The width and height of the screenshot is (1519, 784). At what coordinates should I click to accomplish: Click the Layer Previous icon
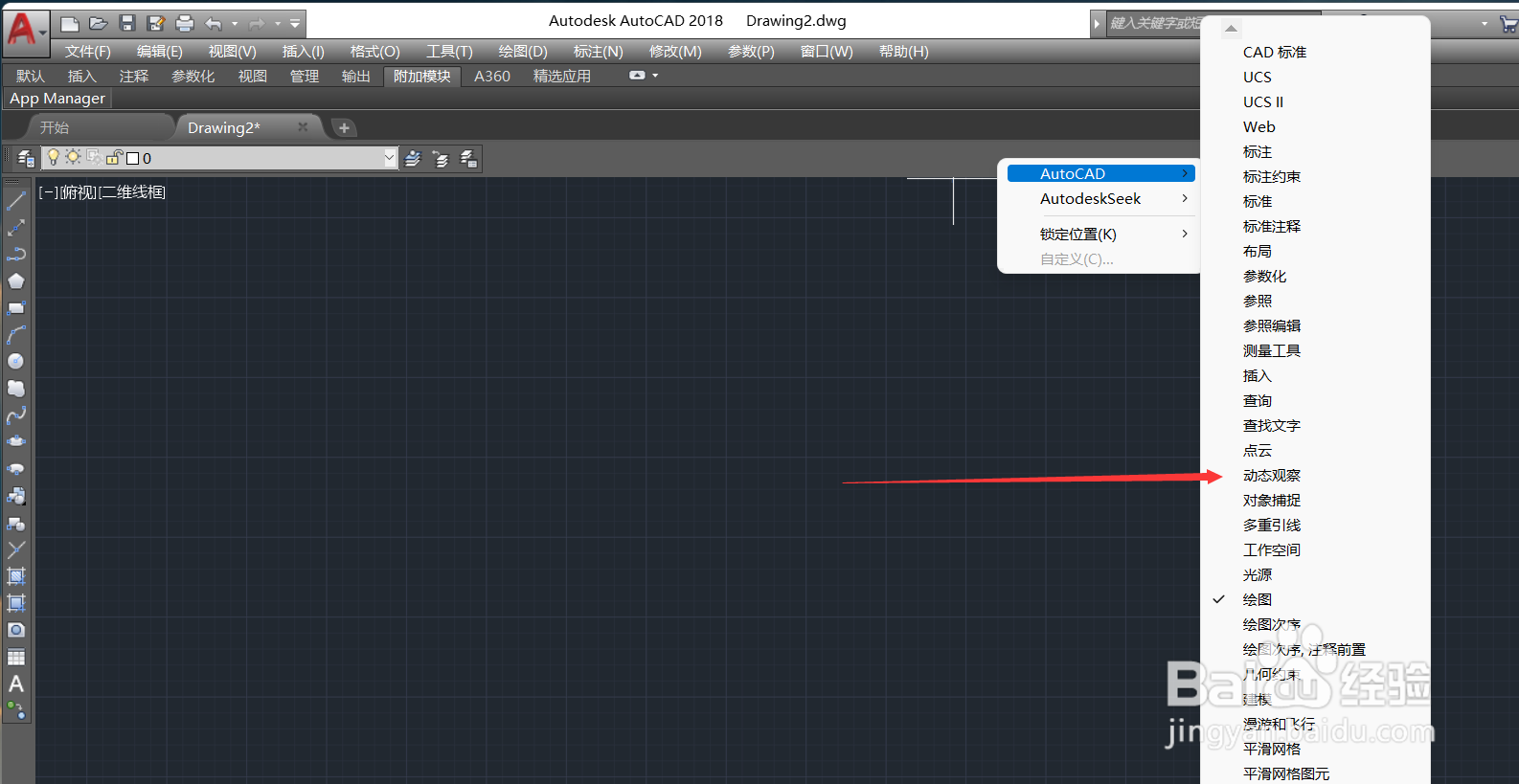coord(441,158)
